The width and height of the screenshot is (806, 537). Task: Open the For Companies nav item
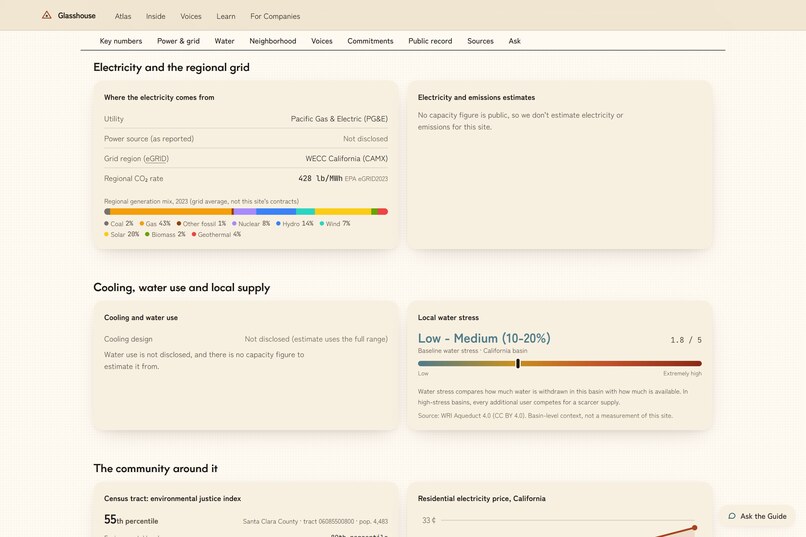275,16
